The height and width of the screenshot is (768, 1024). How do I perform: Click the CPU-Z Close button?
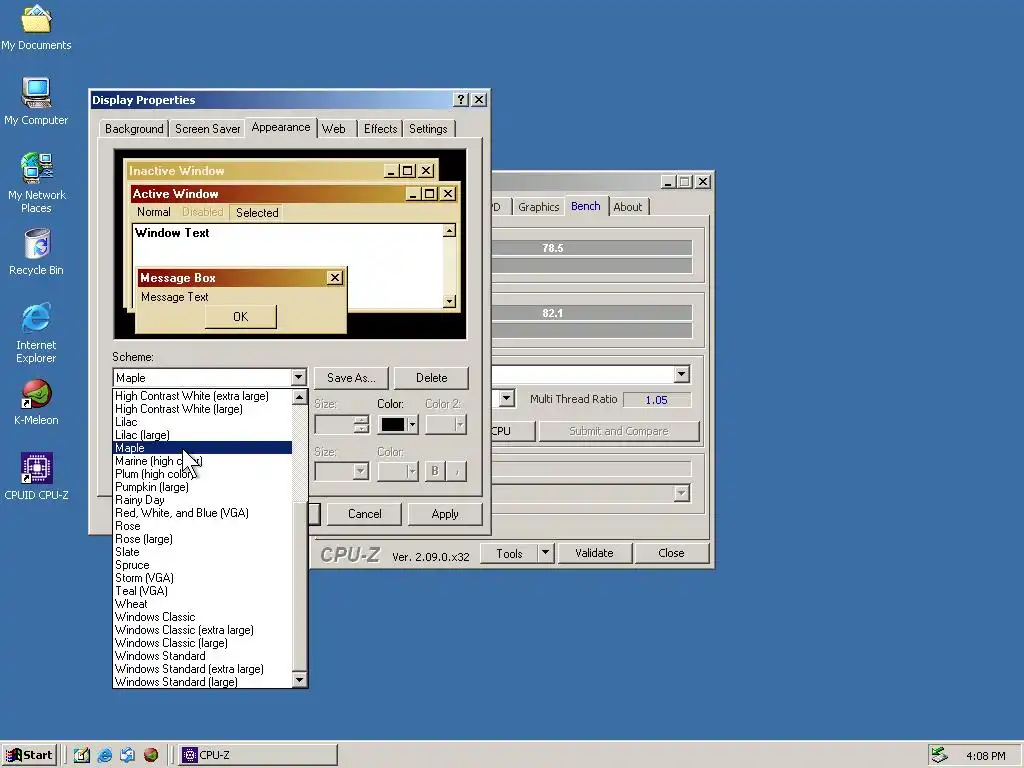[671, 553]
